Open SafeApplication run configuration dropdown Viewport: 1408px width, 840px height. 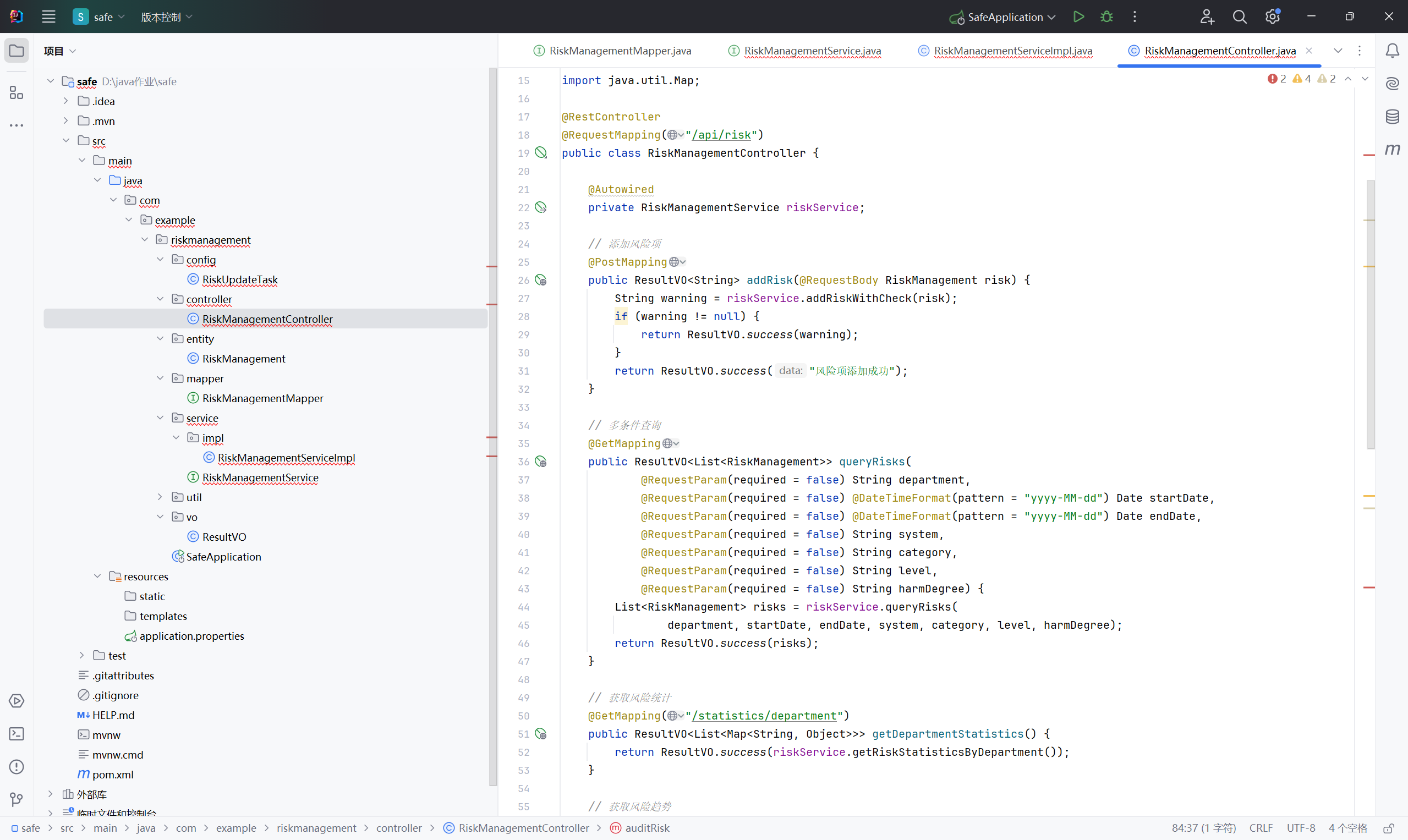pos(1004,17)
